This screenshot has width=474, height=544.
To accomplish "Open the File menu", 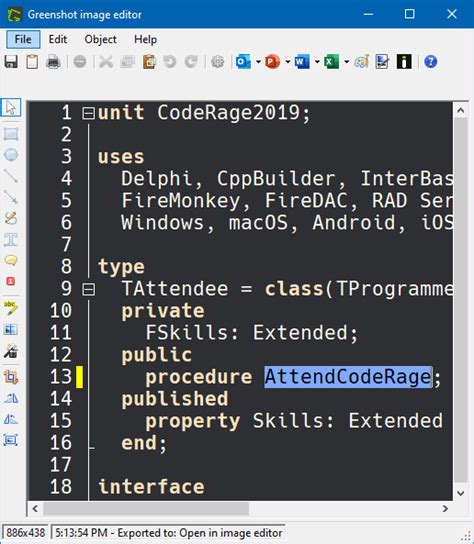I will click(23, 39).
